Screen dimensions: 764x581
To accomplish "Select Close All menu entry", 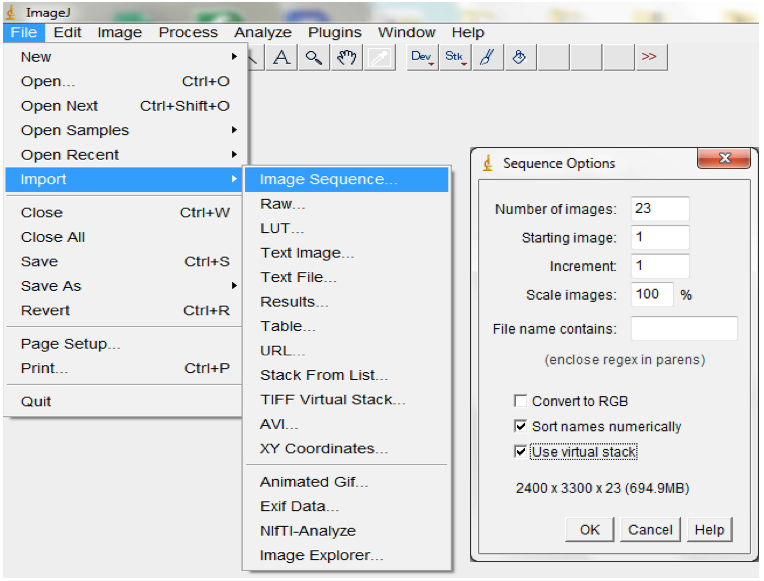I will point(124,237).
